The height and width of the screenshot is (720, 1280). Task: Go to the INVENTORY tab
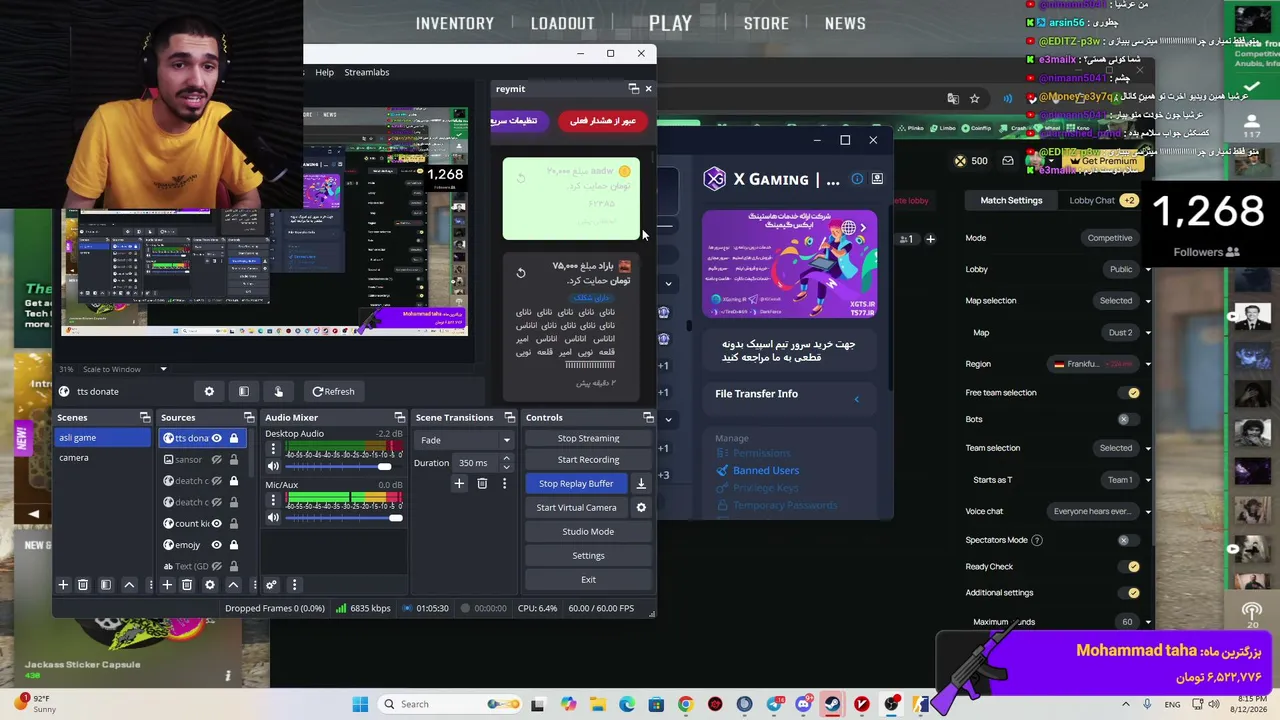click(x=455, y=23)
